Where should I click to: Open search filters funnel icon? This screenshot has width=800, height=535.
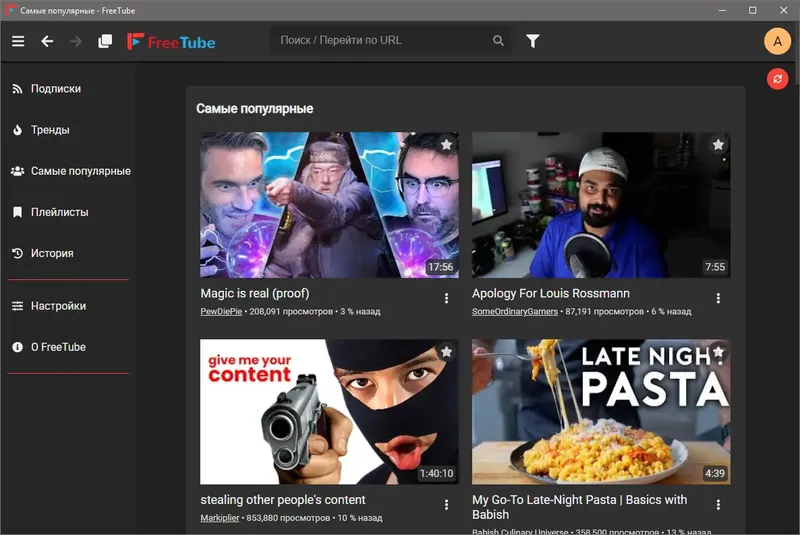coord(533,41)
